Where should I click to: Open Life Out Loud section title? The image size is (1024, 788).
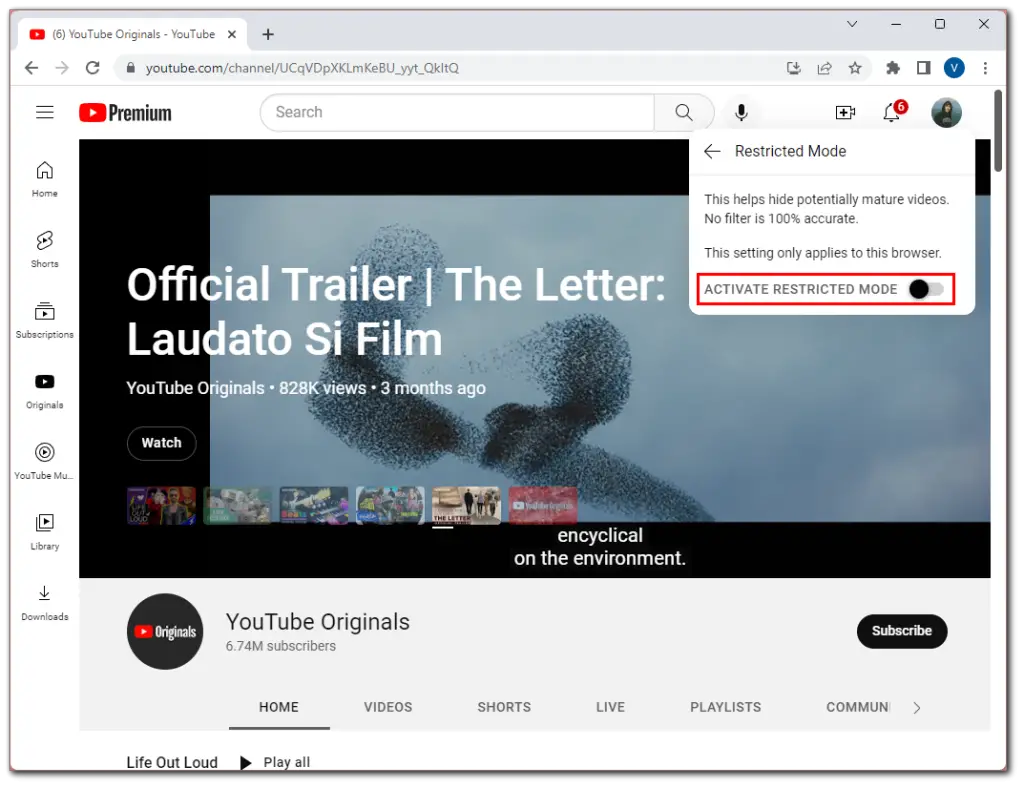[x=172, y=763]
